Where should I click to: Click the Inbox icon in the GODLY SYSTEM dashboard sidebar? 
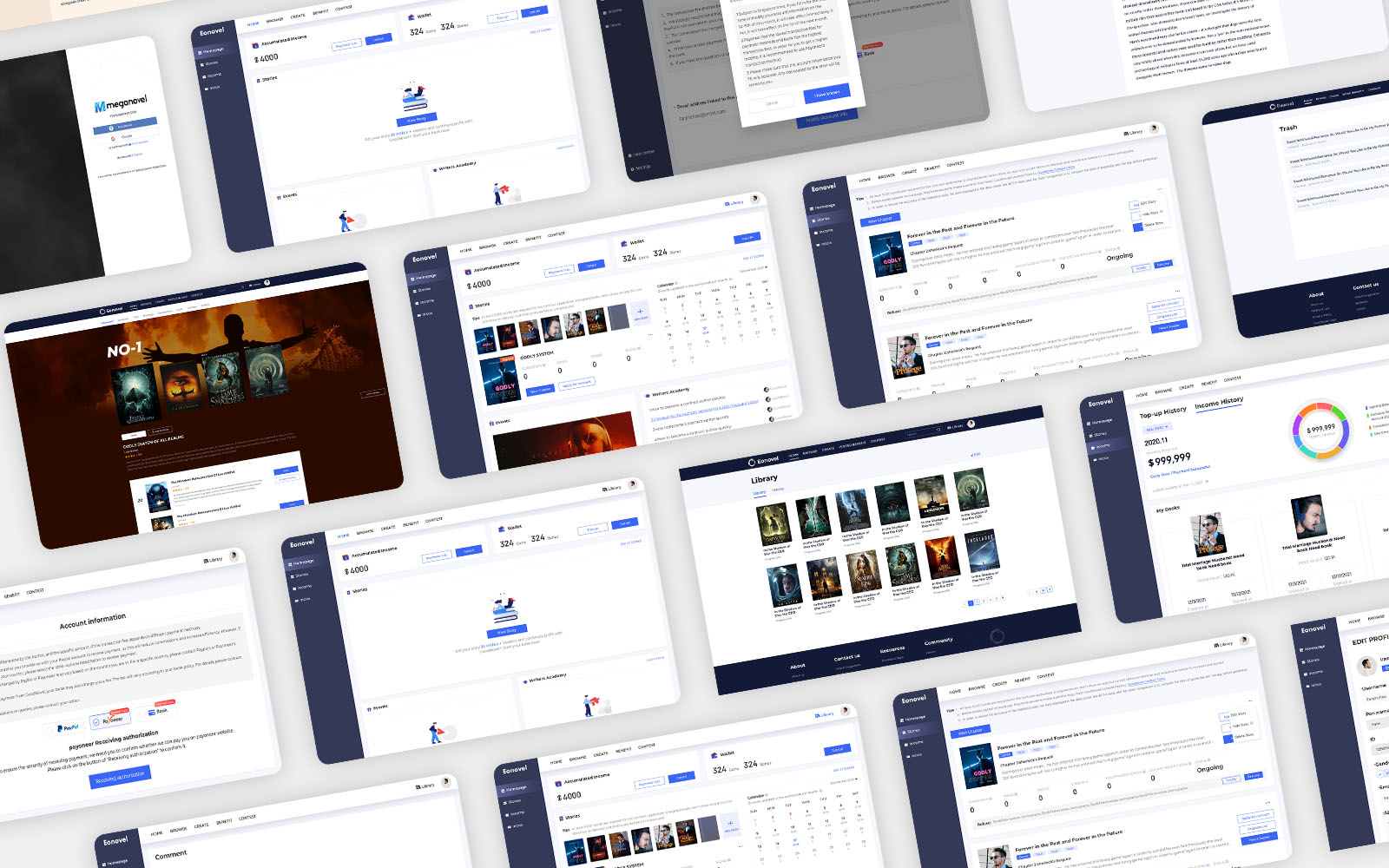[419, 315]
